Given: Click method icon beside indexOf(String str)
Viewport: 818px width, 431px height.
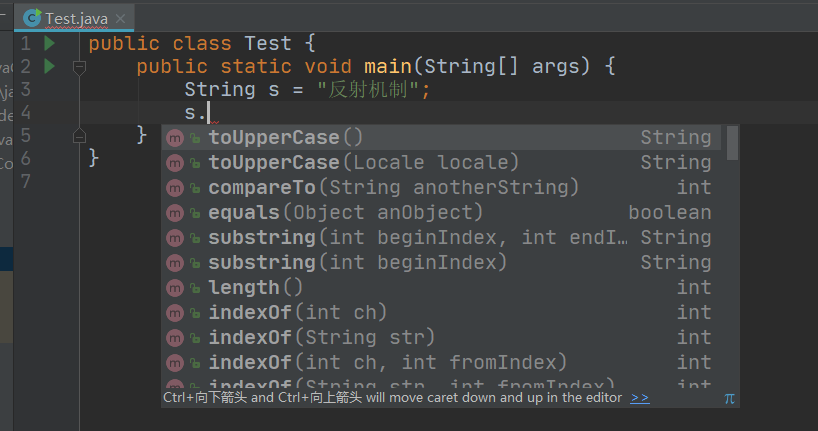Looking at the screenshot, I should (175, 338).
